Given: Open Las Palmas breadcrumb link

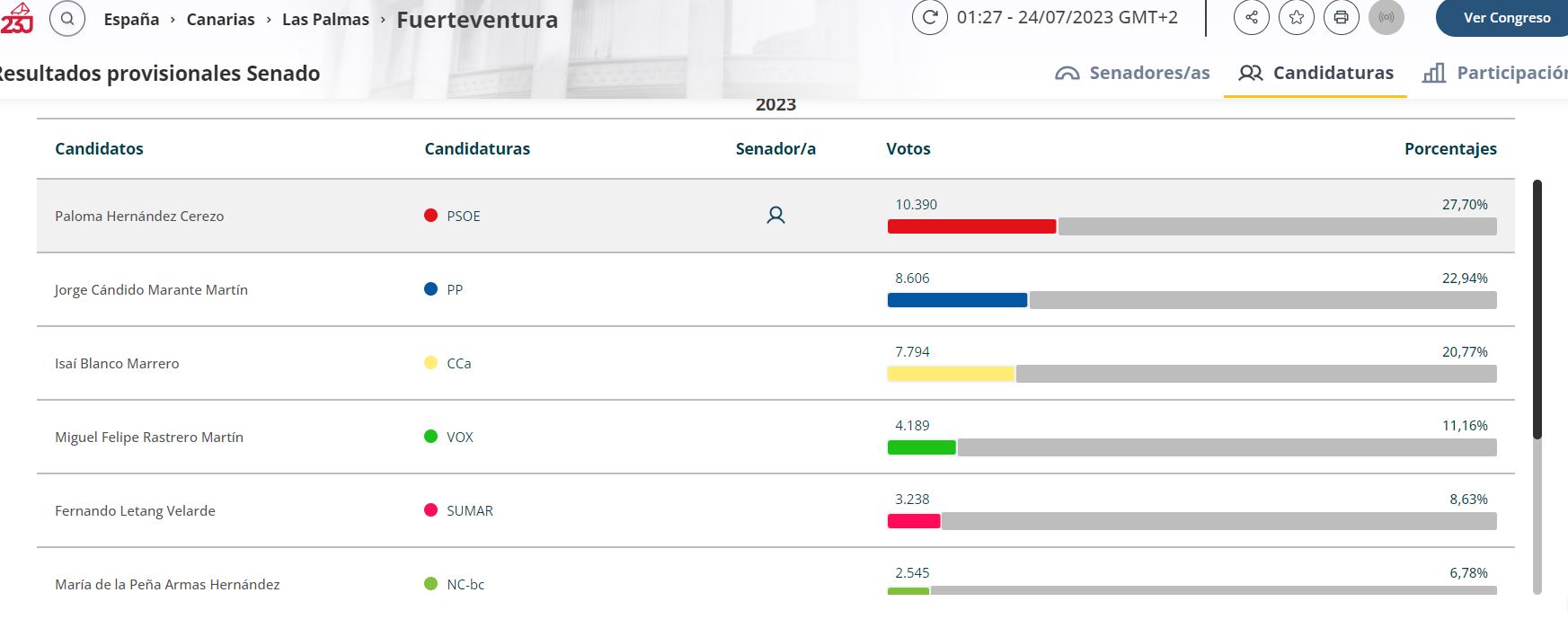Looking at the screenshot, I should [x=325, y=19].
